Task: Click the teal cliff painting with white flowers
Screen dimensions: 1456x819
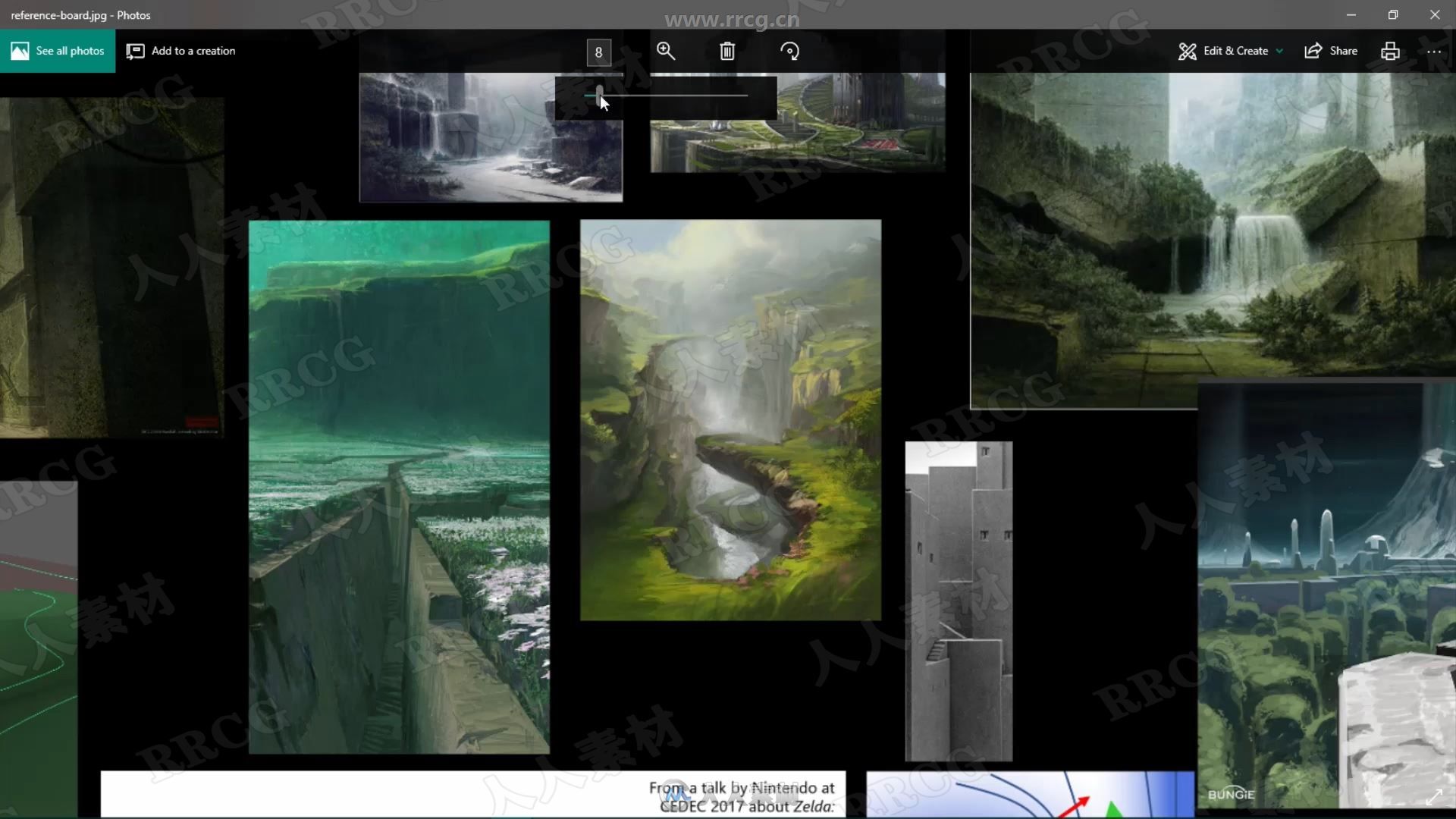Action: 399,487
